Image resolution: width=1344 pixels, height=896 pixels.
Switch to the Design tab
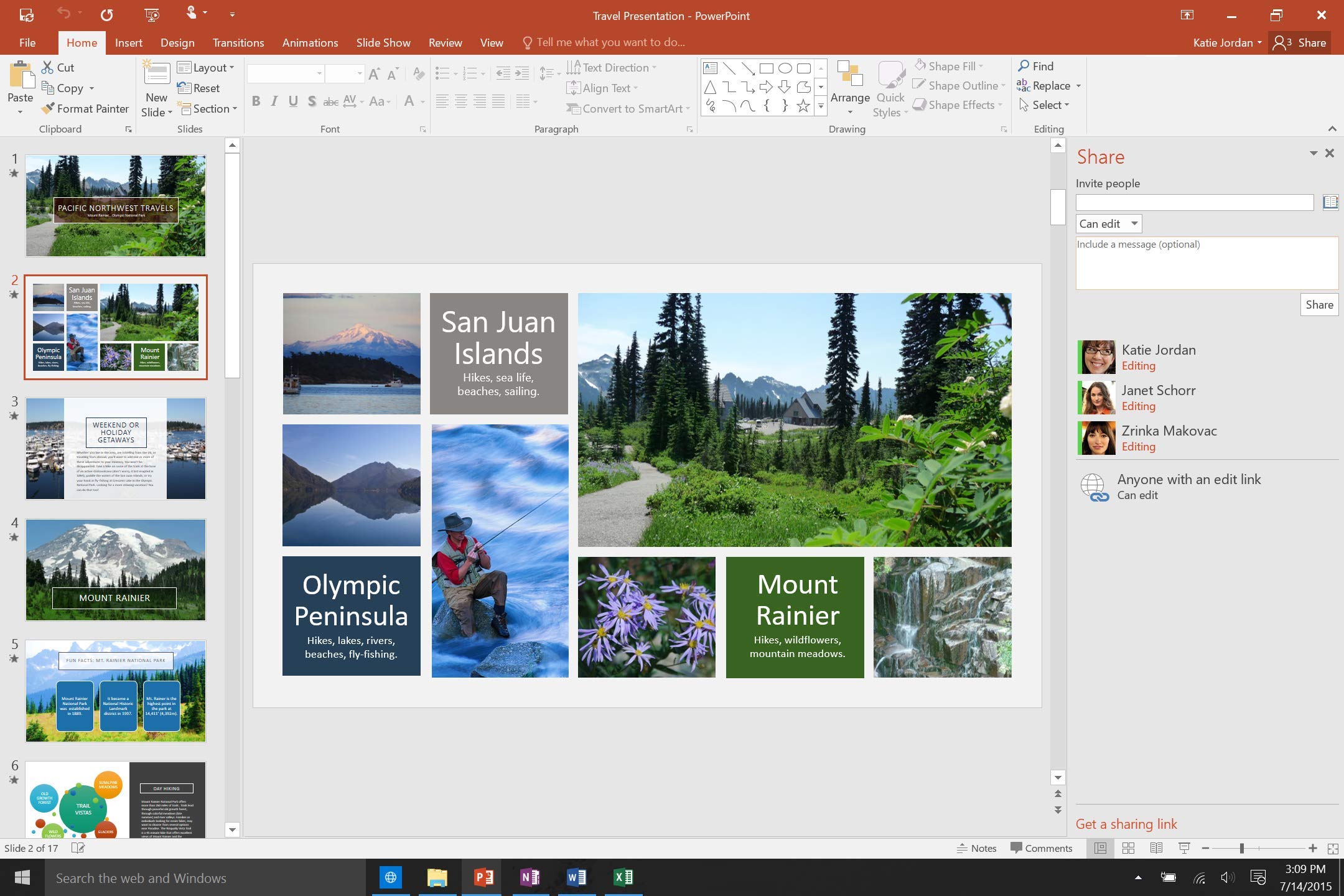177,42
